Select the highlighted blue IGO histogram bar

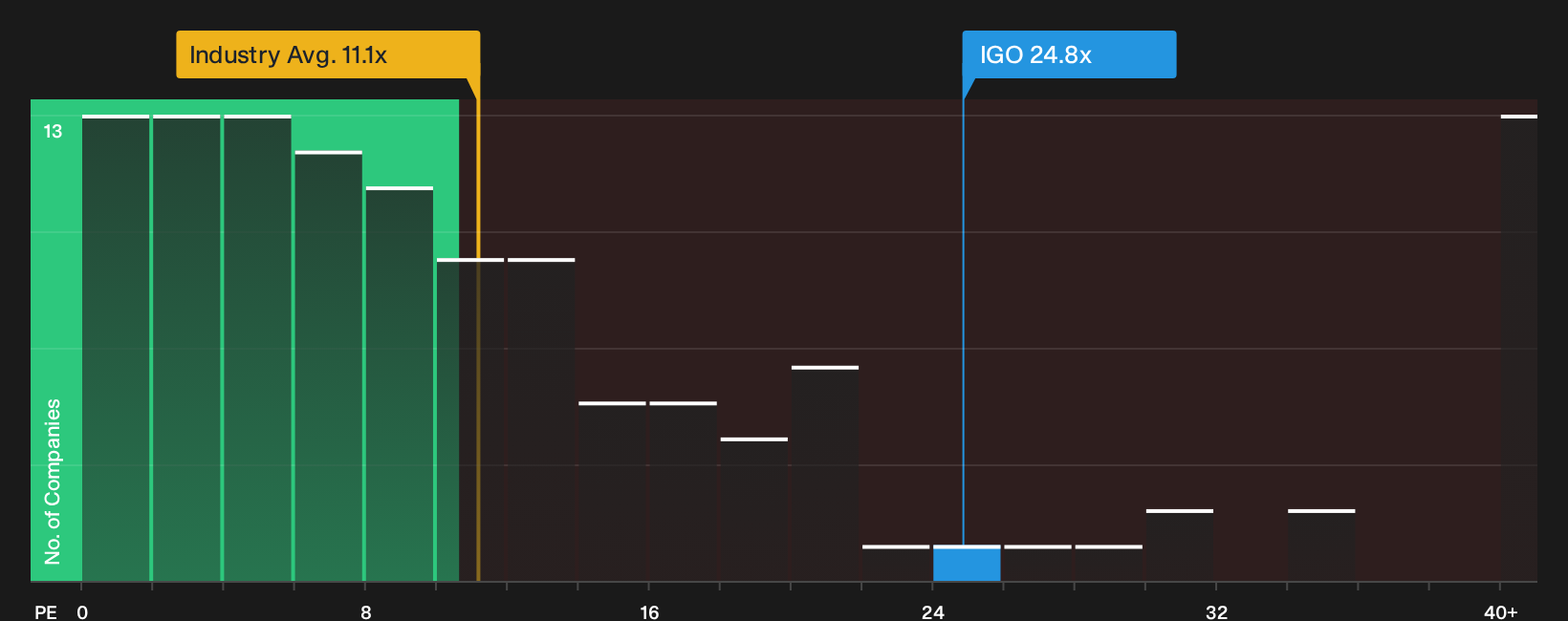[x=967, y=564]
